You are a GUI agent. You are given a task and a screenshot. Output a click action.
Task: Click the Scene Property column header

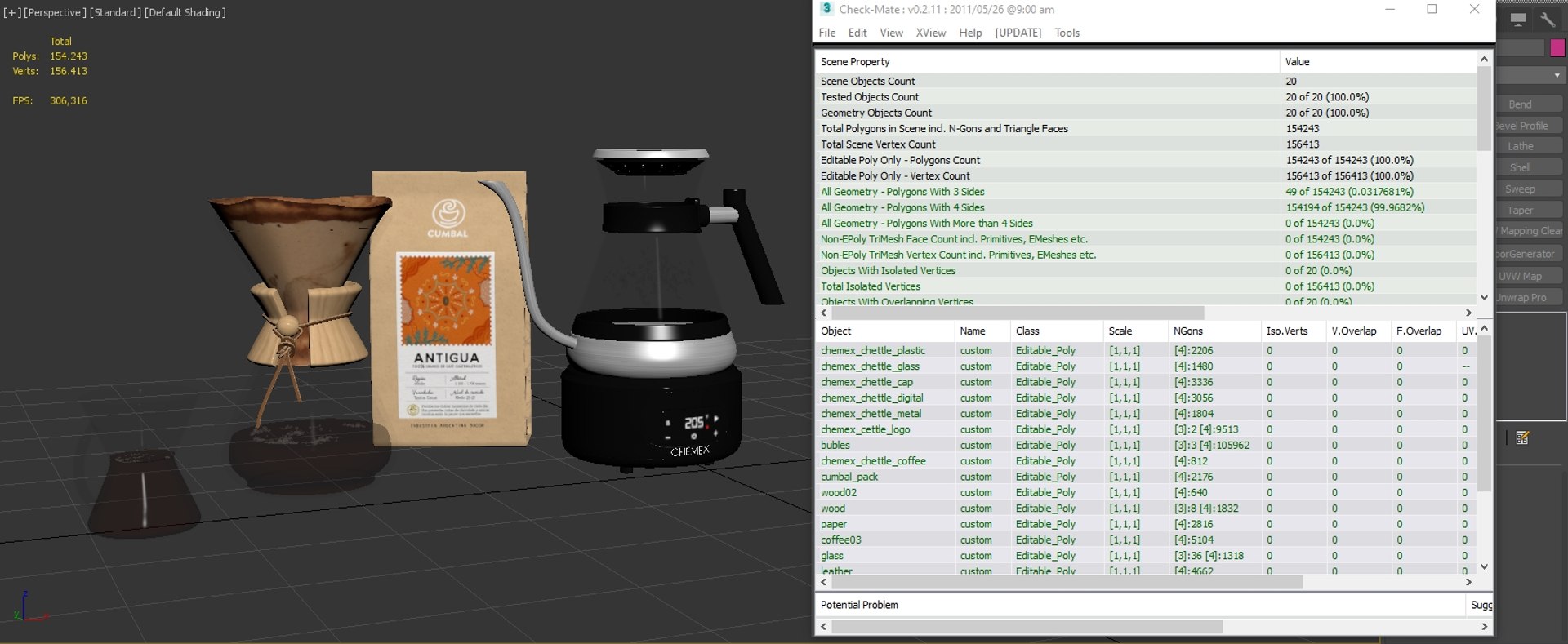[1047, 62]
